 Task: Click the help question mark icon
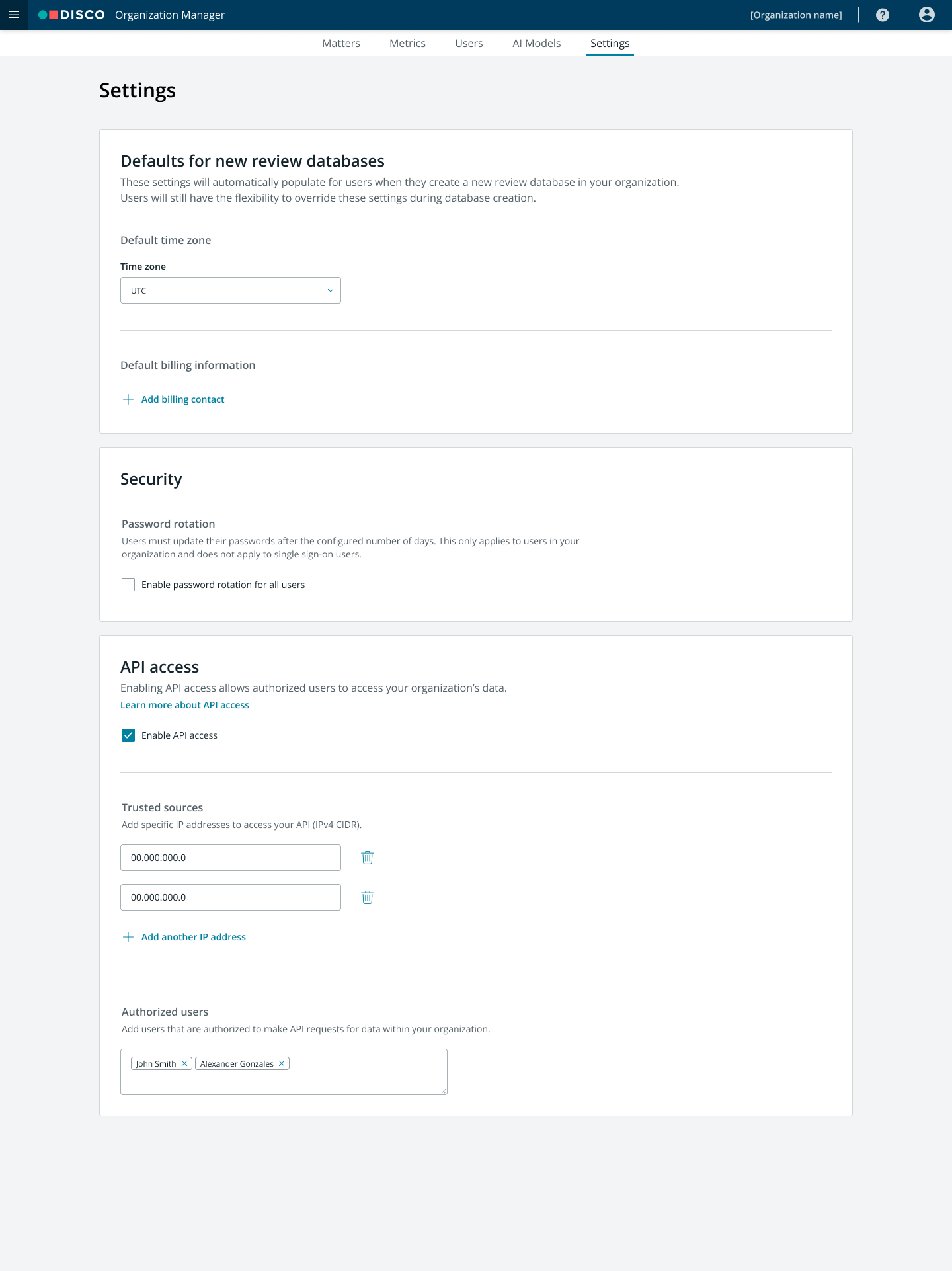(882, 15)
